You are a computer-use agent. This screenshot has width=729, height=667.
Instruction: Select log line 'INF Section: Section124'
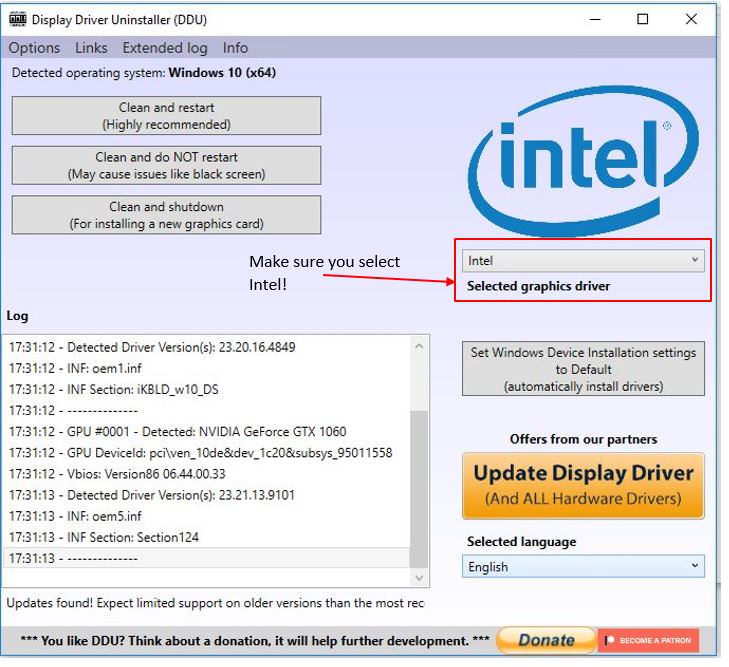tap(207, 537)
